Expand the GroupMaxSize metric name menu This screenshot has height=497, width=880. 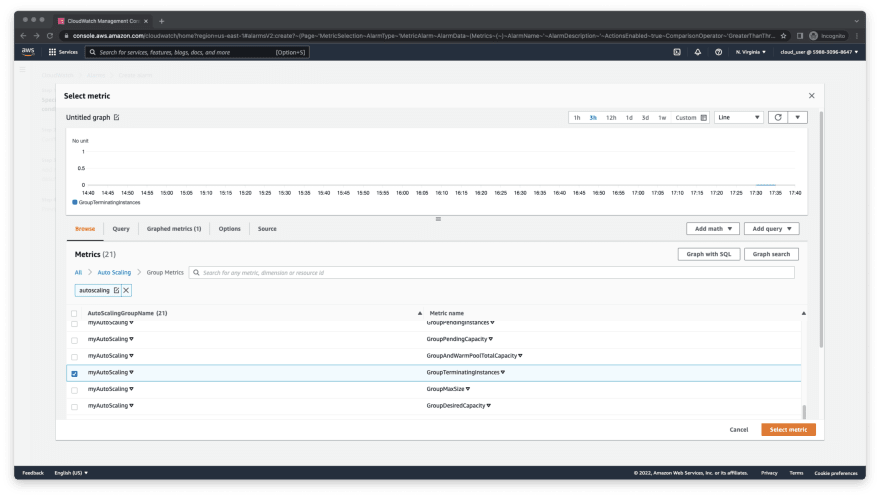point(468,389)
